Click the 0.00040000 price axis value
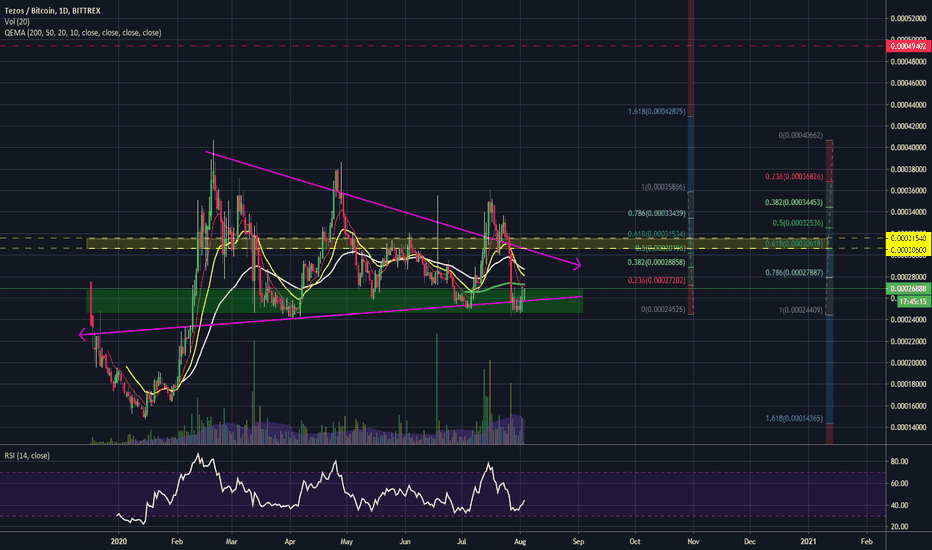Viewport: 932px width, 550px height. coord(908,147)
